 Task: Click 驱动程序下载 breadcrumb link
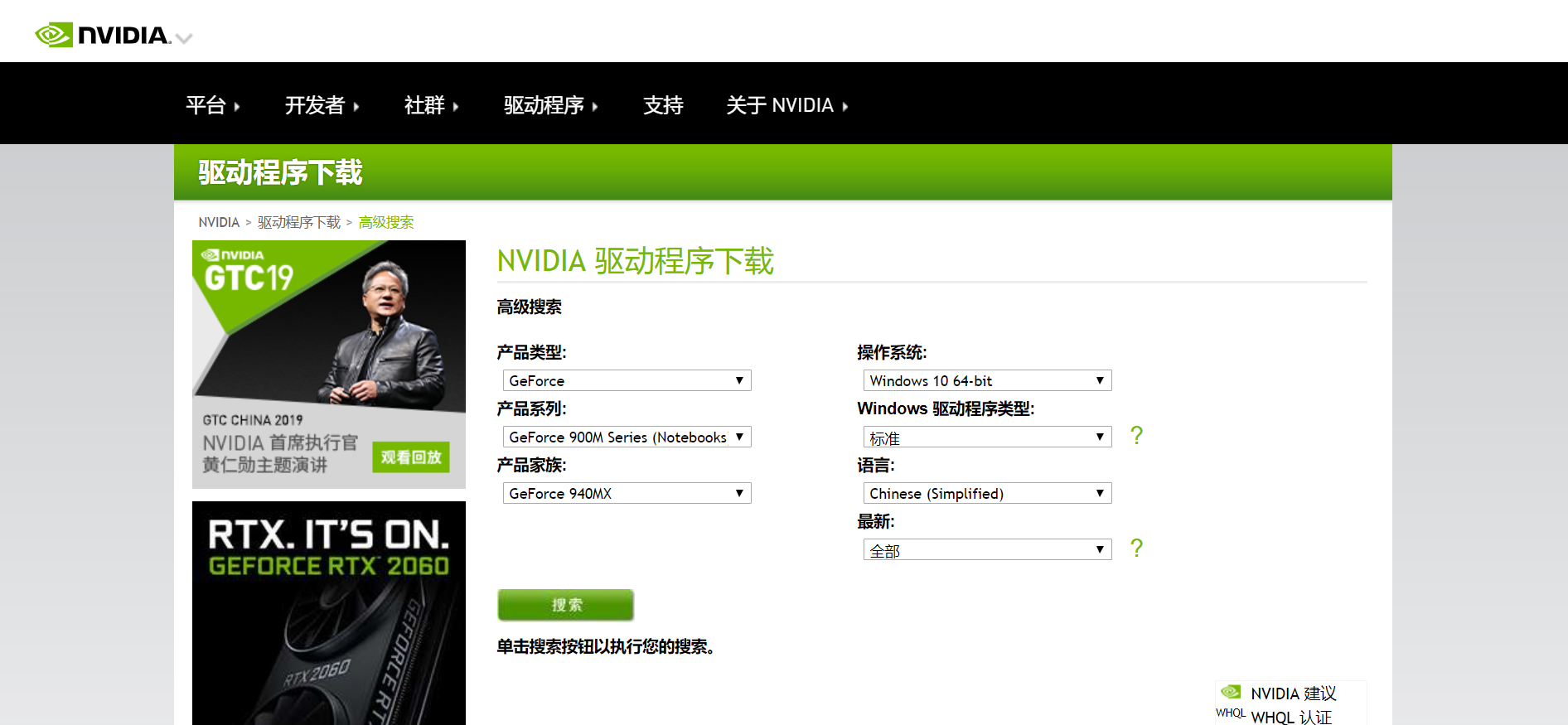[299, 222]
